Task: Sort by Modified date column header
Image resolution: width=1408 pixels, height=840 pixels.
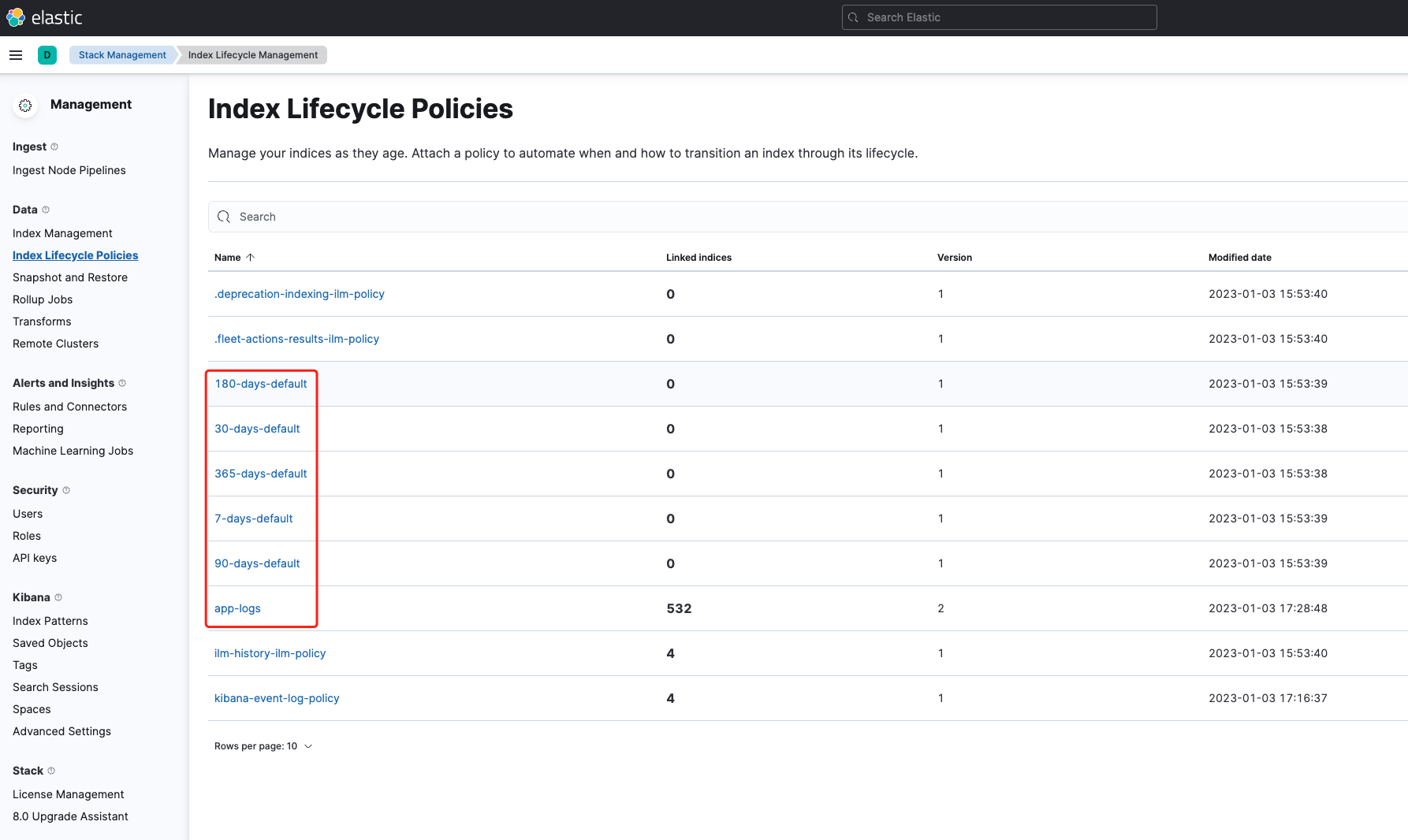Action: pyautogui.click(x=1239, y=258)
